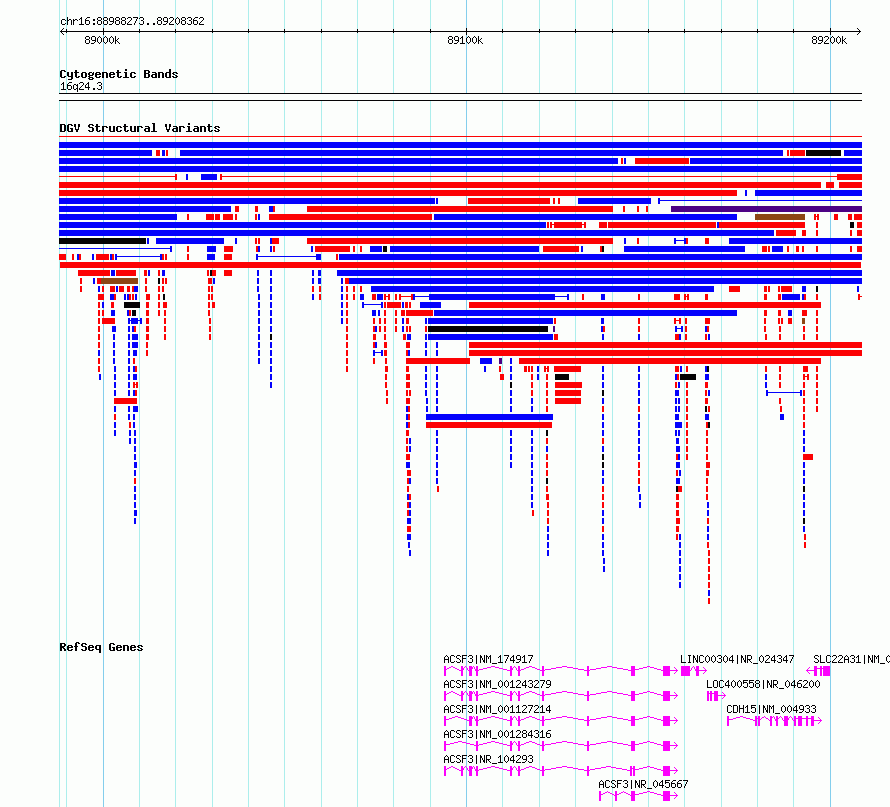Image resolution: width=890 pixels, height=807 pixels.
Task: Click the ACSF3 NR_045667 gene model glyph
Action: [638, 796]
